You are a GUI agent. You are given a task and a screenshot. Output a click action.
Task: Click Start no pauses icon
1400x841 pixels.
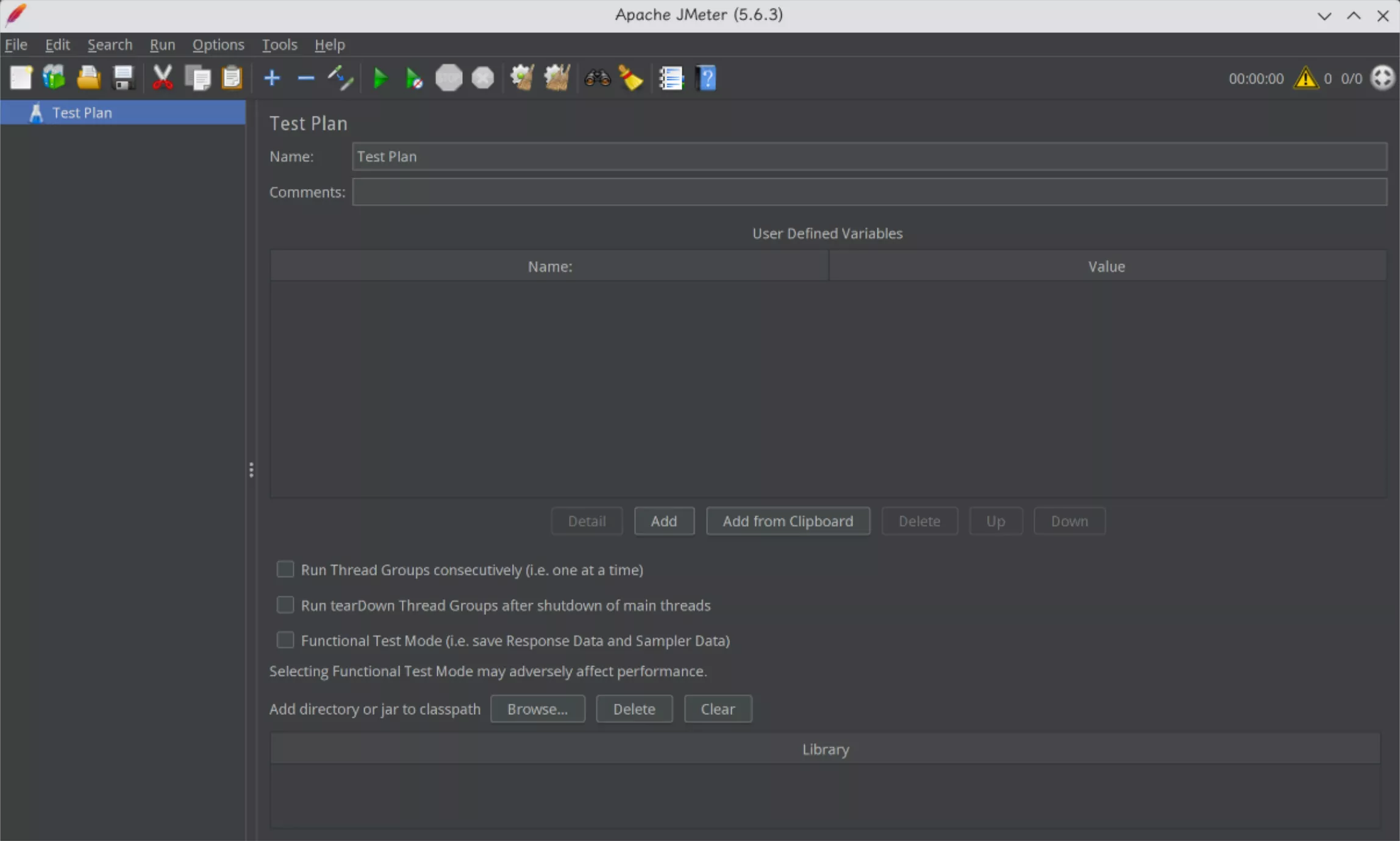click(414, 78)
